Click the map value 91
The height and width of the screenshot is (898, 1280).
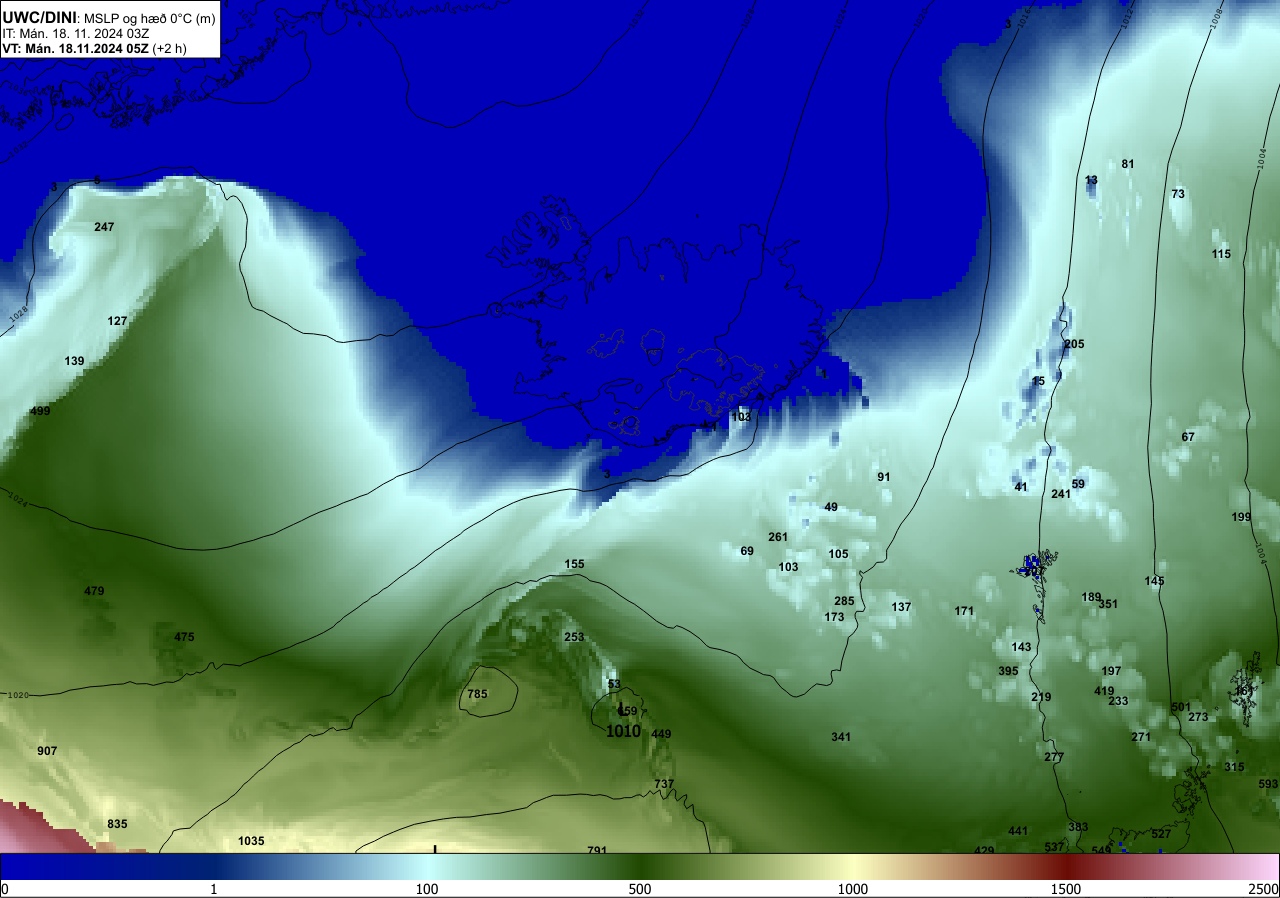click(x=884, y=477)
